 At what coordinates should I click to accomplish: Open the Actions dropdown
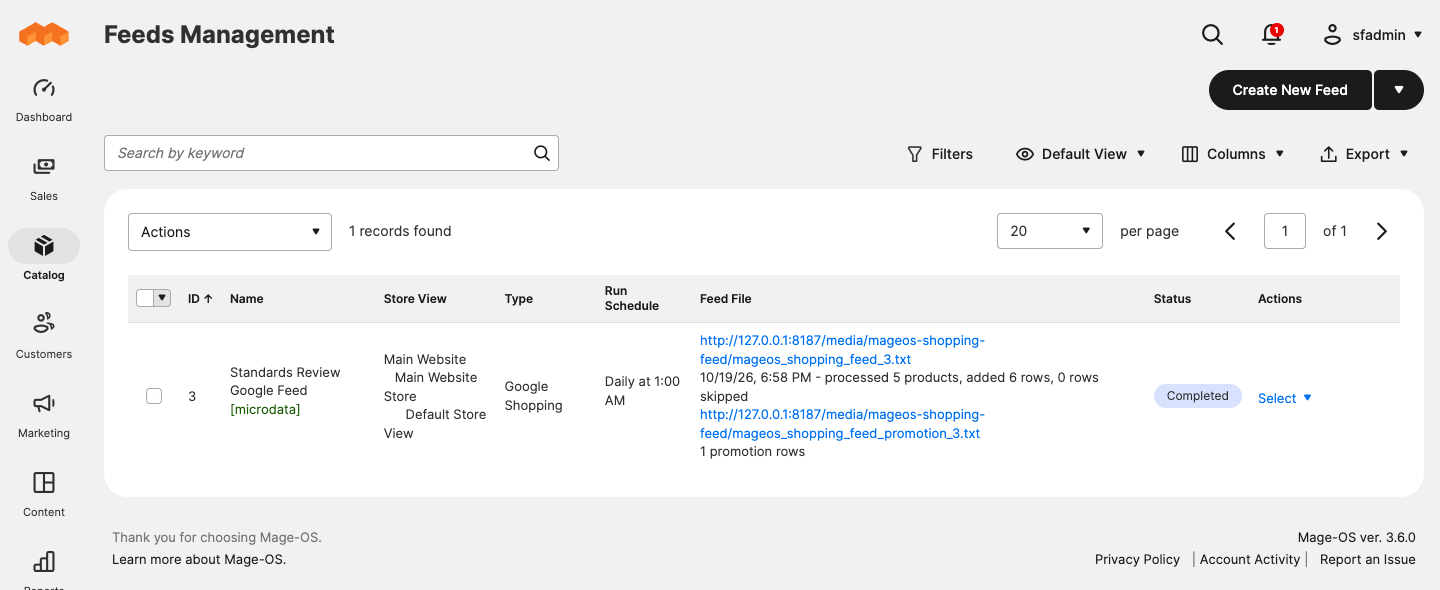(230, 232)
